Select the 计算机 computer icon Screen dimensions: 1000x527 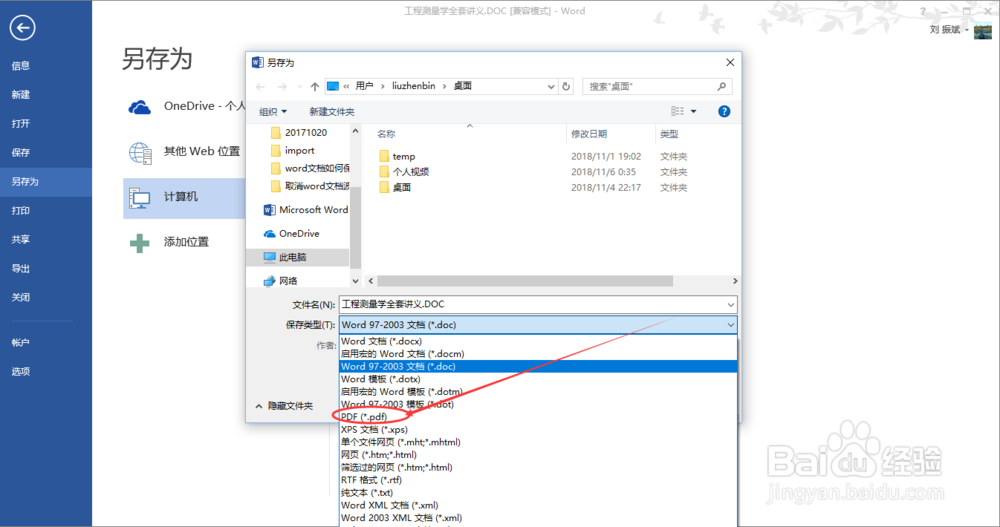(140, 198)
